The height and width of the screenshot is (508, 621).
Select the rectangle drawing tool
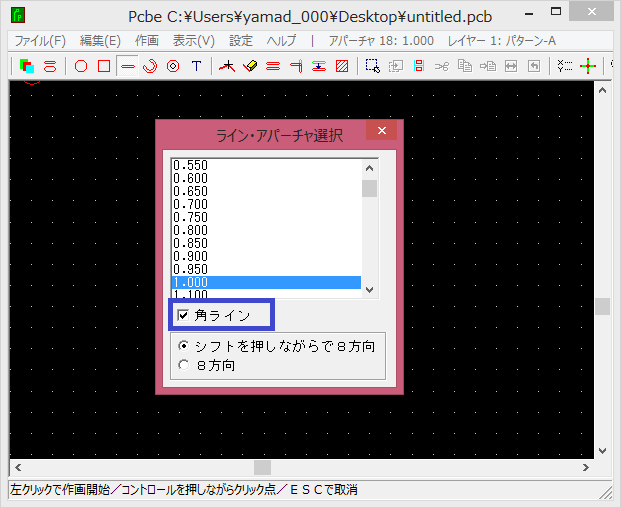pos(103,66)
